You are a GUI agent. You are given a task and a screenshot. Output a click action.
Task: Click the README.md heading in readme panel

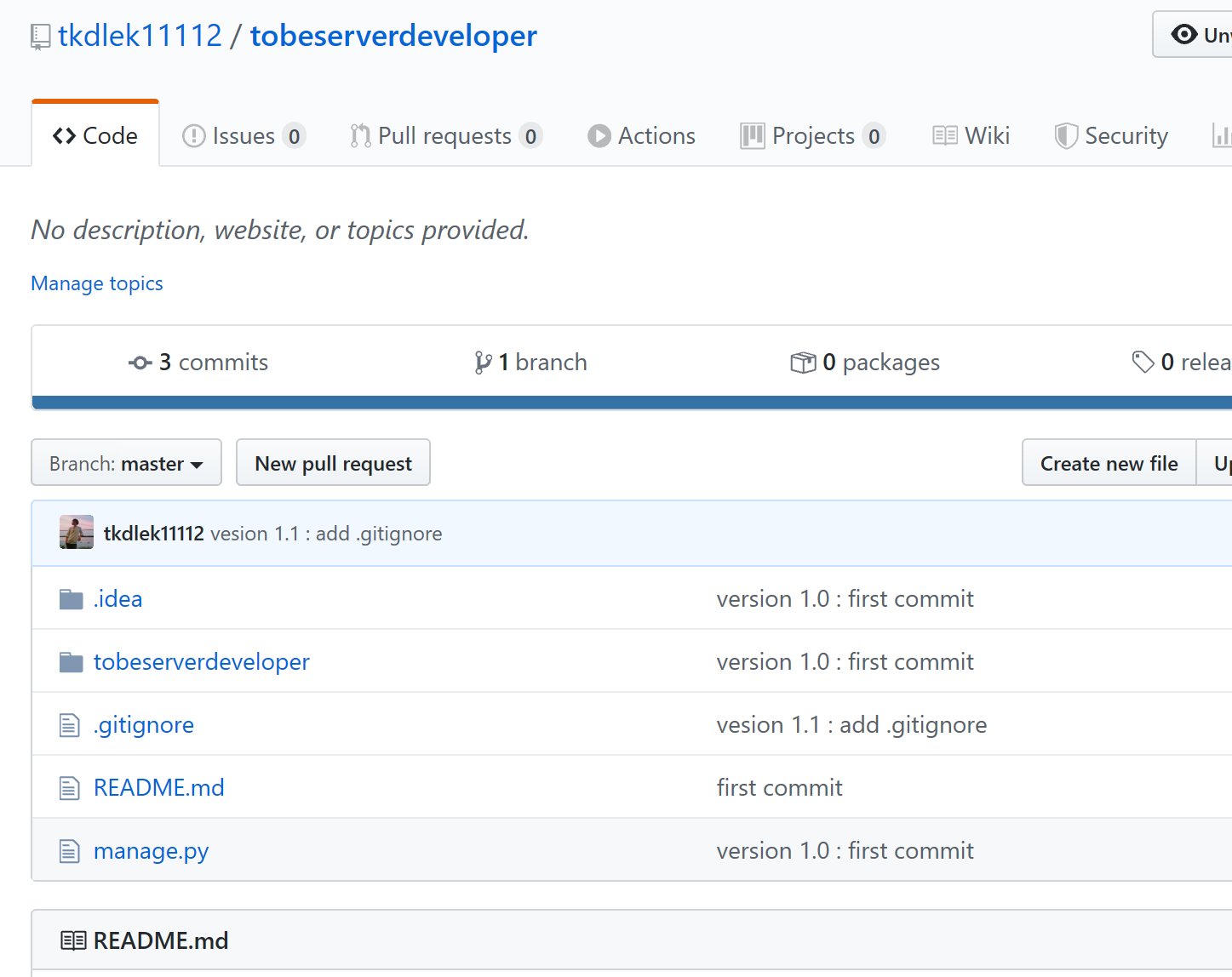click(x=161, y=940)
